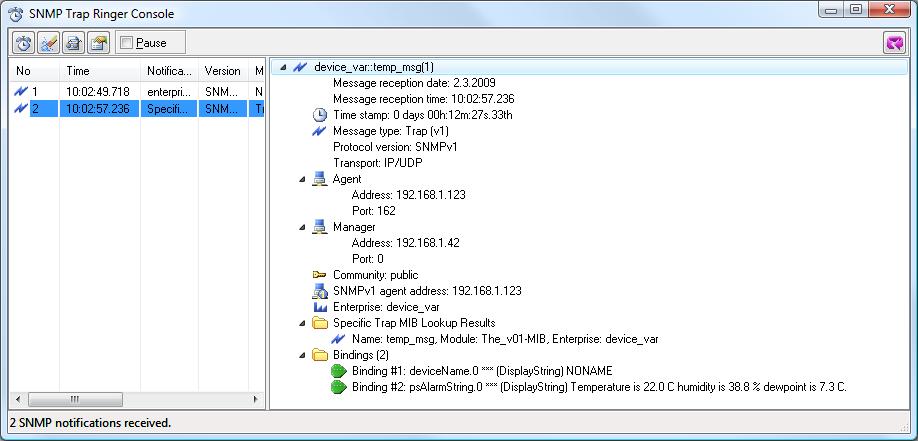Click the trap icon in row 2

coord(21,108)
